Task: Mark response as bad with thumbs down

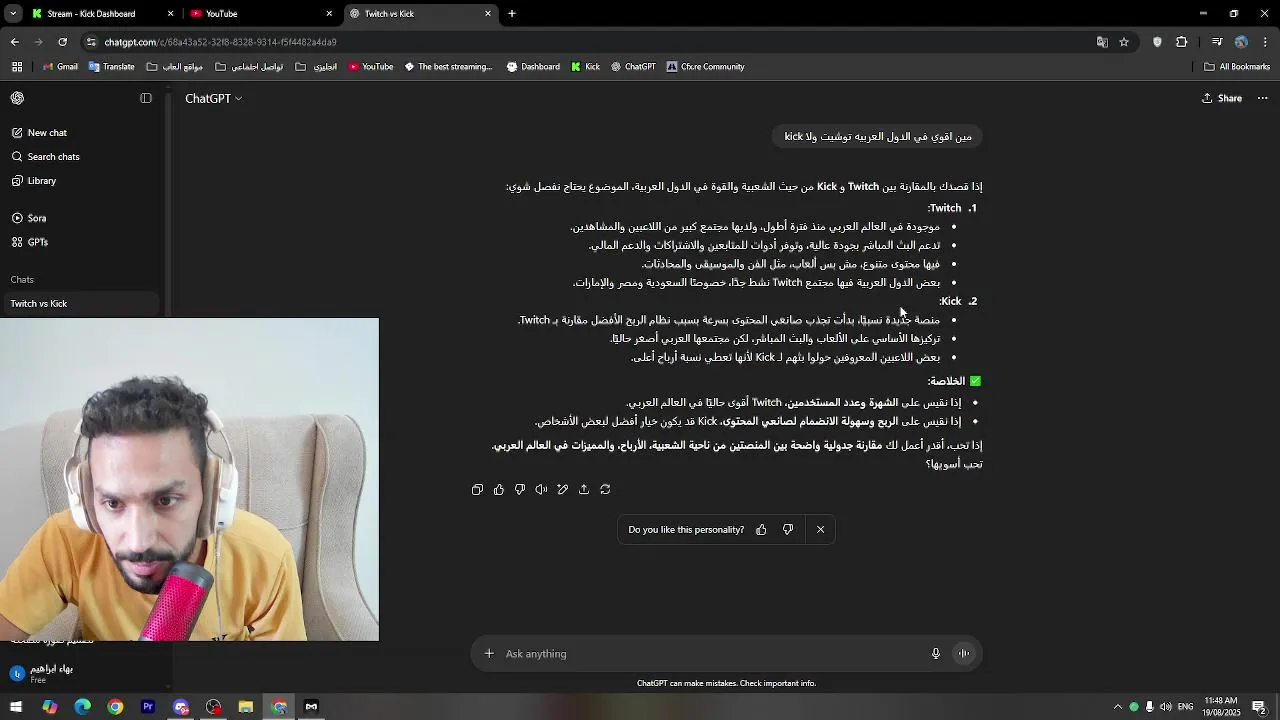Action: [520, 489]
